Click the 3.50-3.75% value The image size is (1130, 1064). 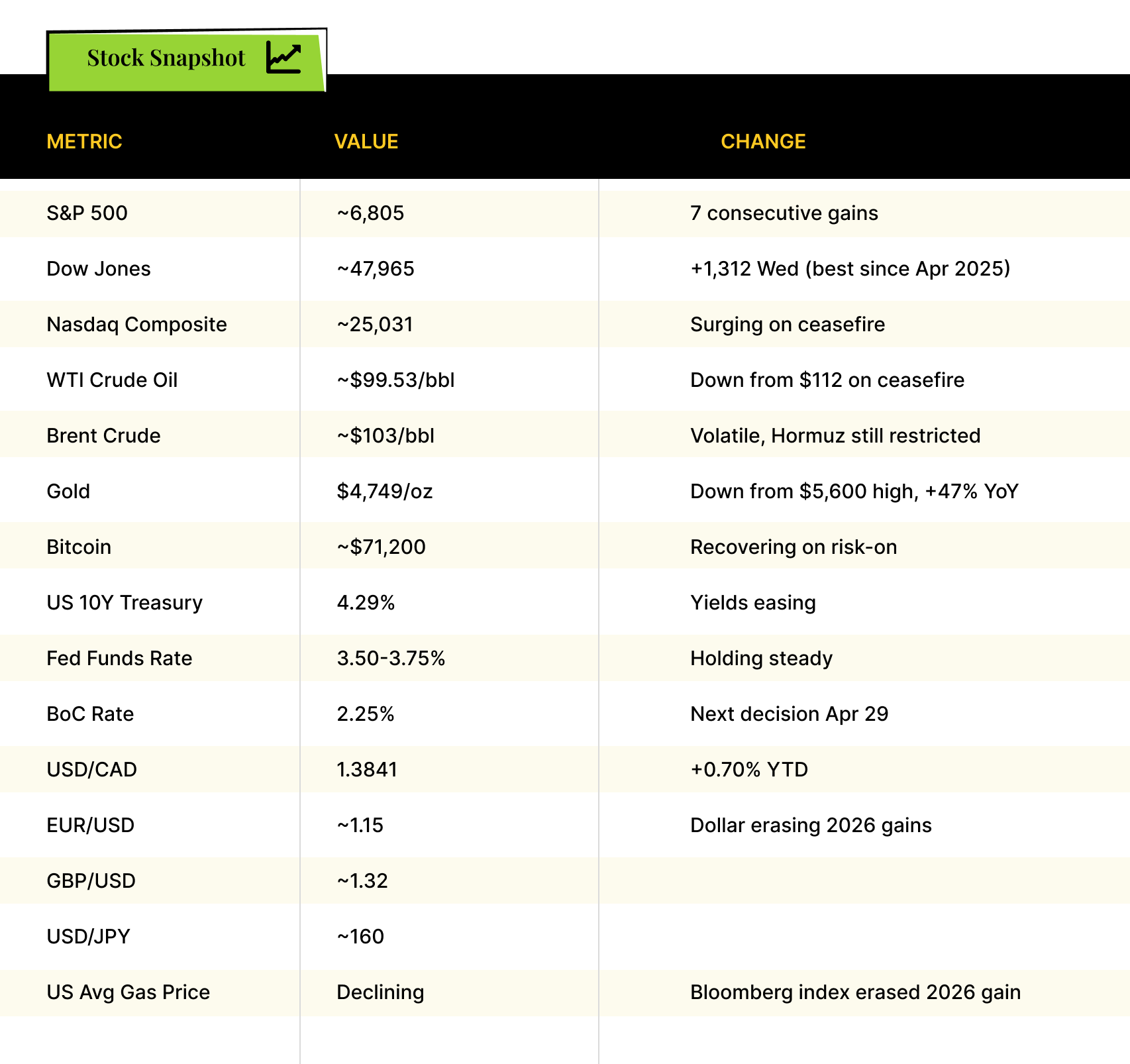pyautogui.click(x=391, y=659)
